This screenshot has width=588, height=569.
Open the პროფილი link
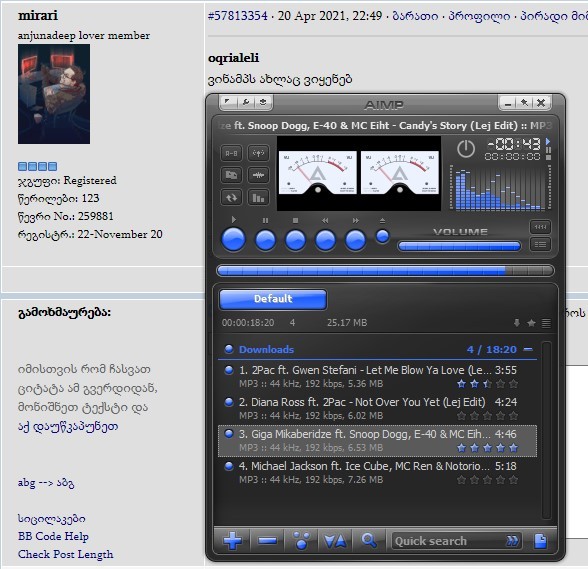tap(479, 16)
